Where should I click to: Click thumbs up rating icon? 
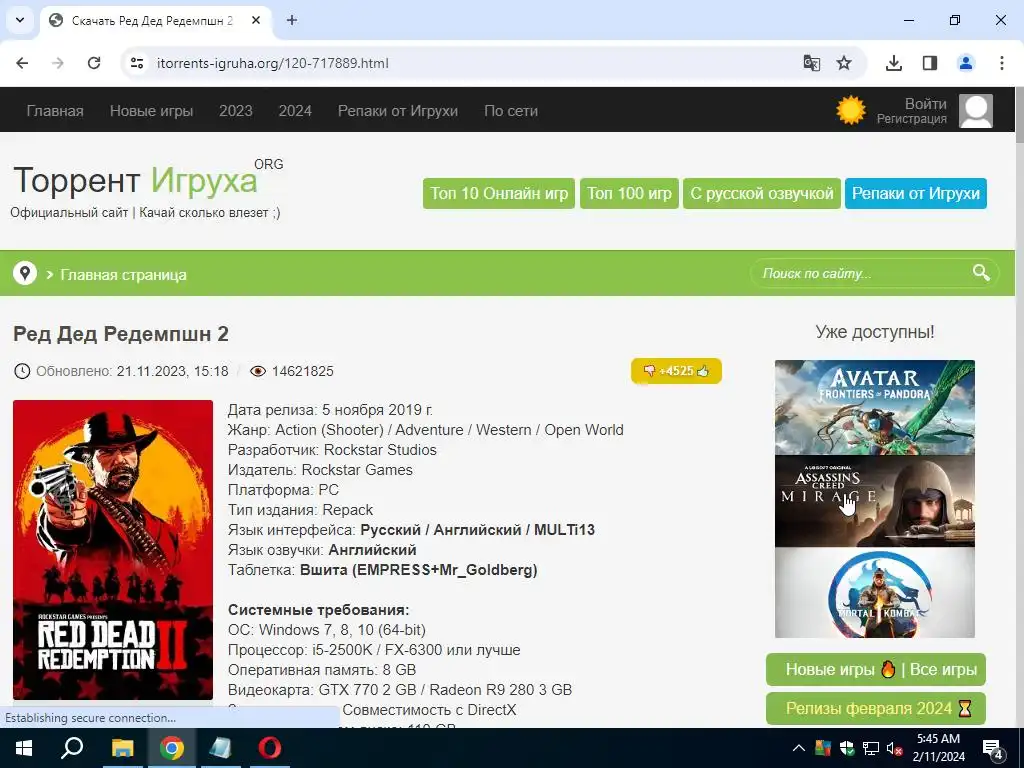(x=703, y=371)
